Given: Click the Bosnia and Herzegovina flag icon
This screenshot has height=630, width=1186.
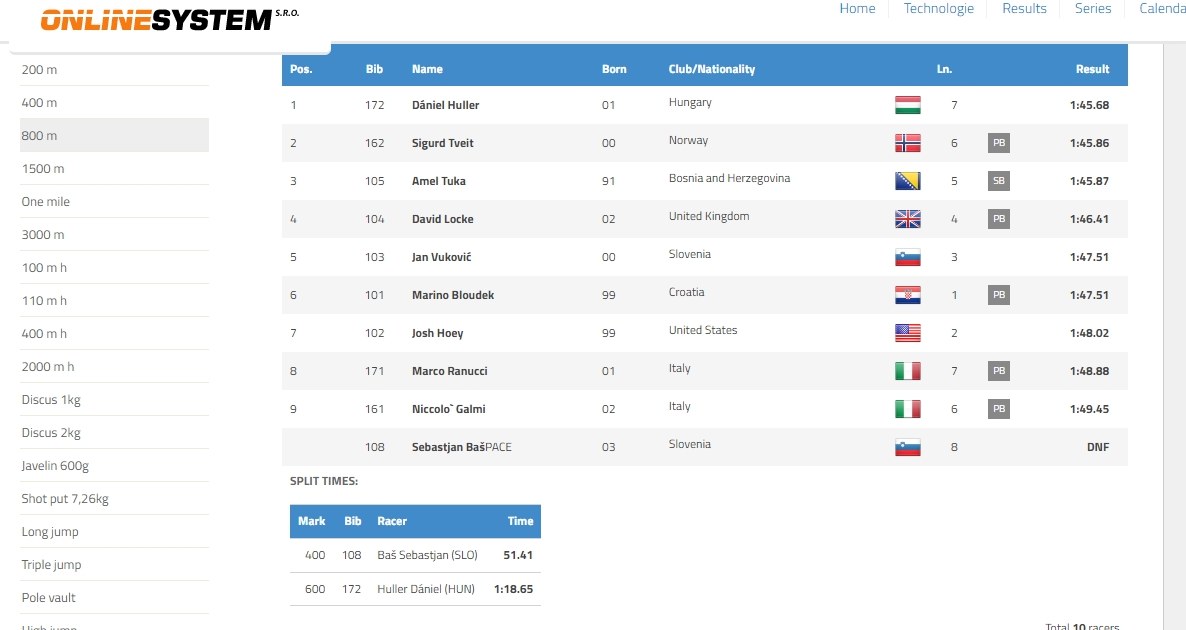Looking at the screenshot, I should tap(907, 181).
